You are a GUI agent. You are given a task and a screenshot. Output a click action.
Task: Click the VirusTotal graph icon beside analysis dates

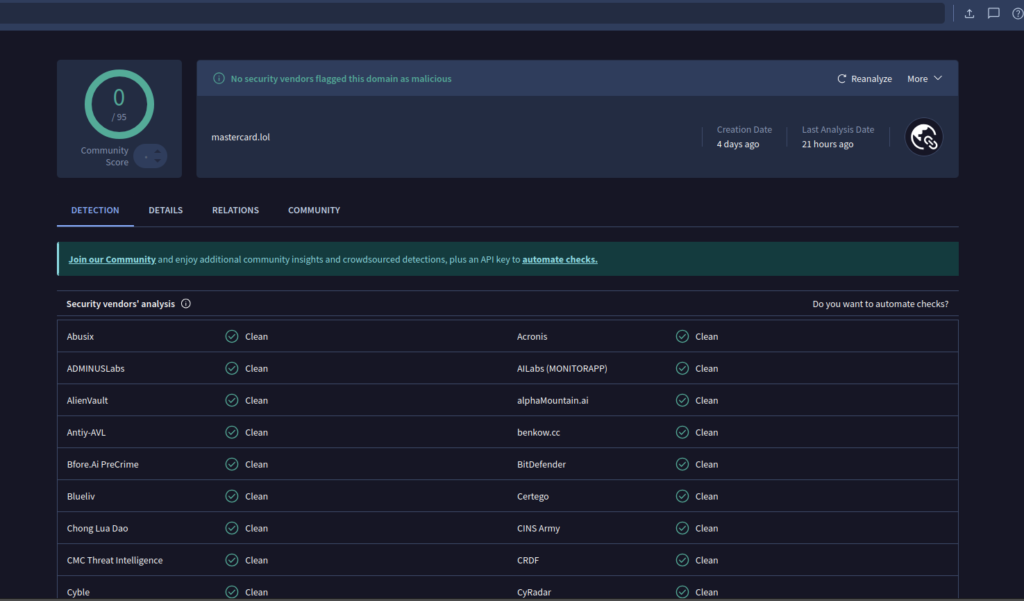click(x=923, y=137)
